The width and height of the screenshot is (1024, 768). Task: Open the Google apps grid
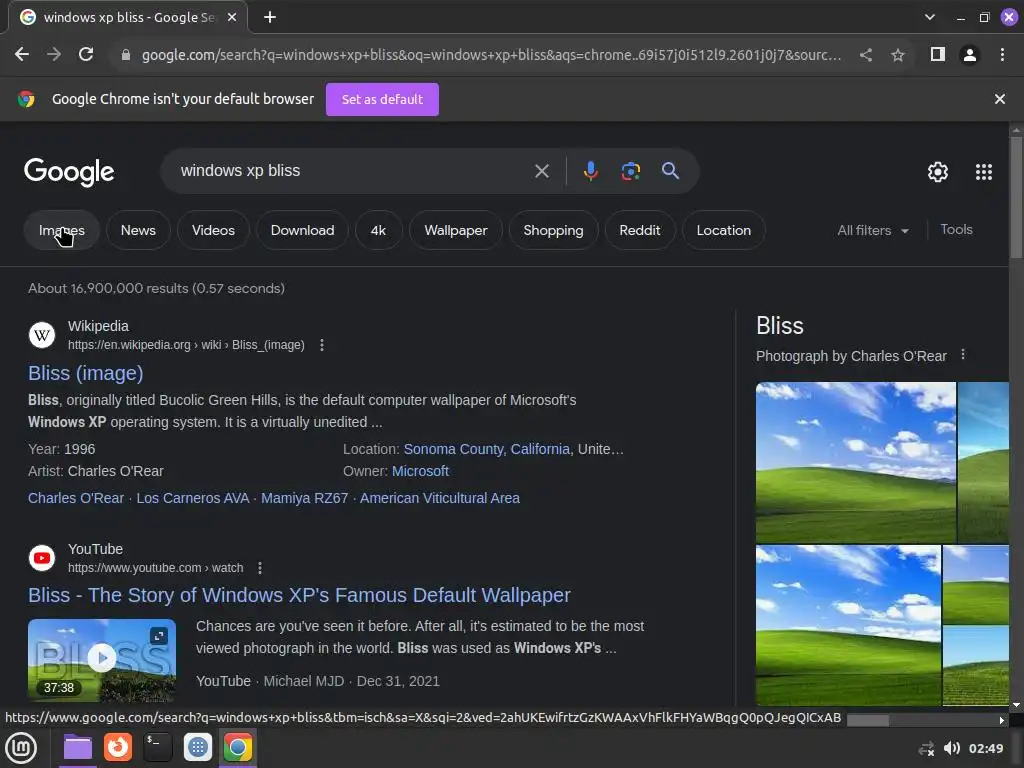point(984,172)
